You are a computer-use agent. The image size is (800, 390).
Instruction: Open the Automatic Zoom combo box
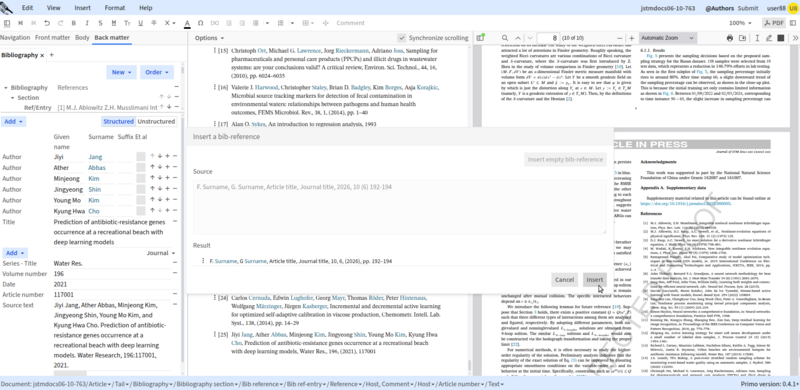(x=668, y=38)
